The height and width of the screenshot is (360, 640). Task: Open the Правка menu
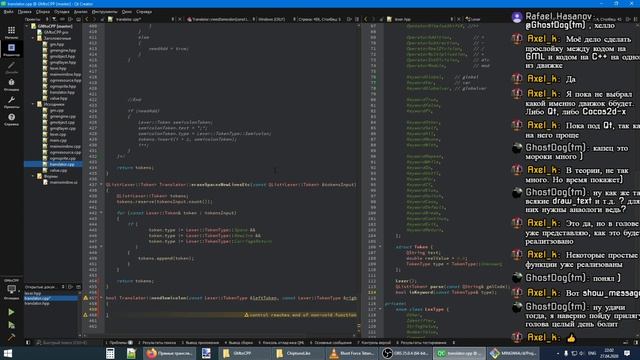24,12
